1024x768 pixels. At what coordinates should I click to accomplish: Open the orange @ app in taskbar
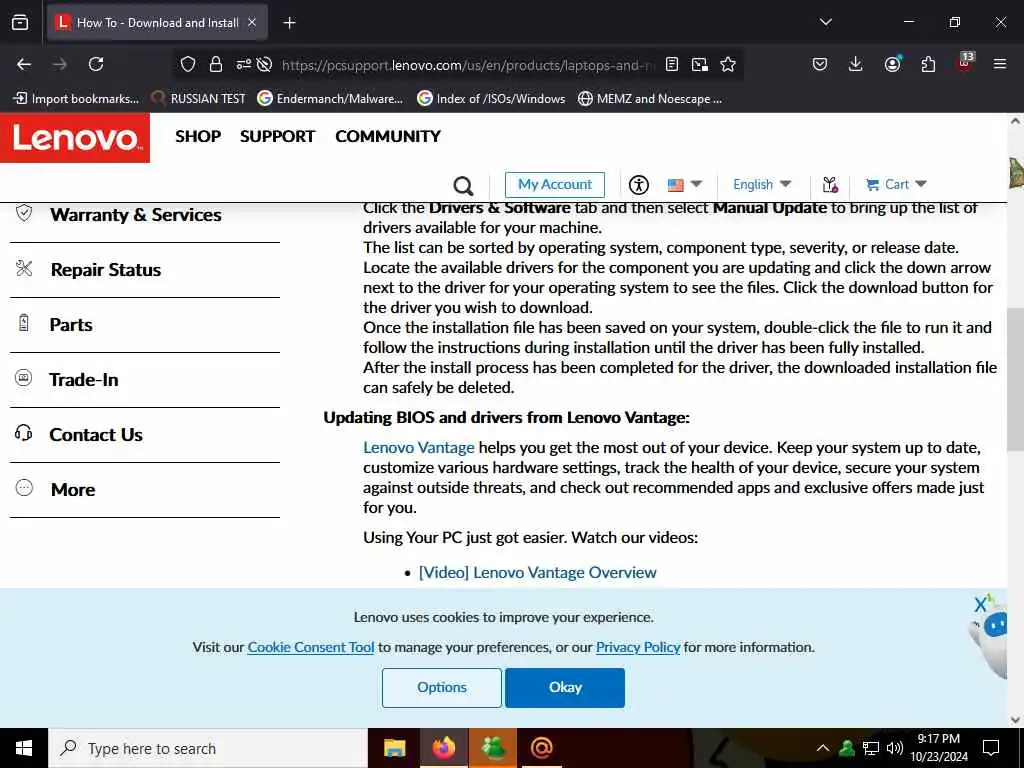point(541,748)
